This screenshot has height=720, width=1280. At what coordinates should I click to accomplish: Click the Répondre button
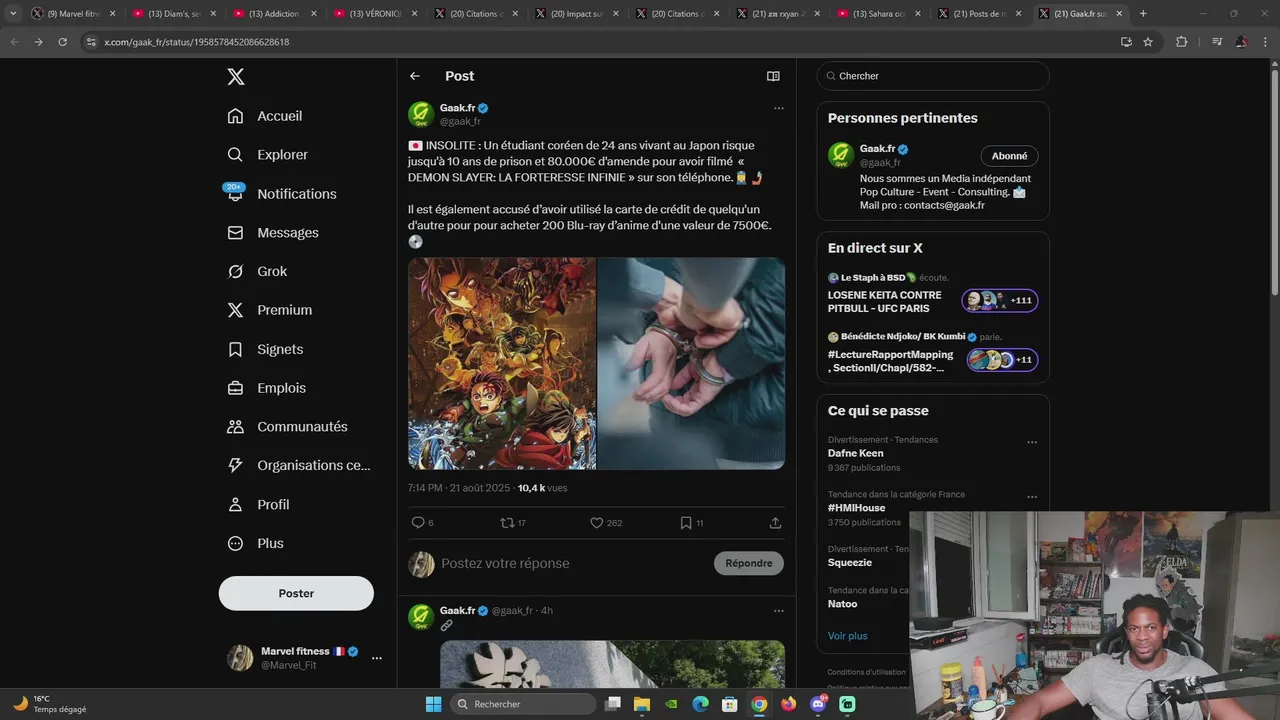pos(749,563)
